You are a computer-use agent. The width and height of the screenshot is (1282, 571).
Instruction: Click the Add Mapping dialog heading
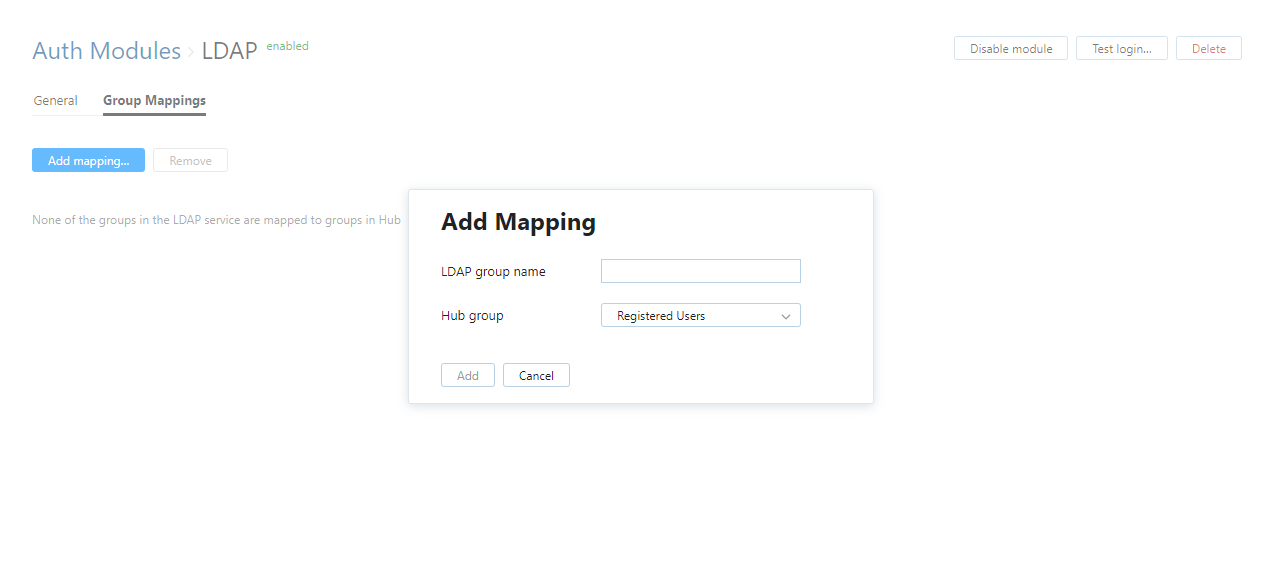518,222
